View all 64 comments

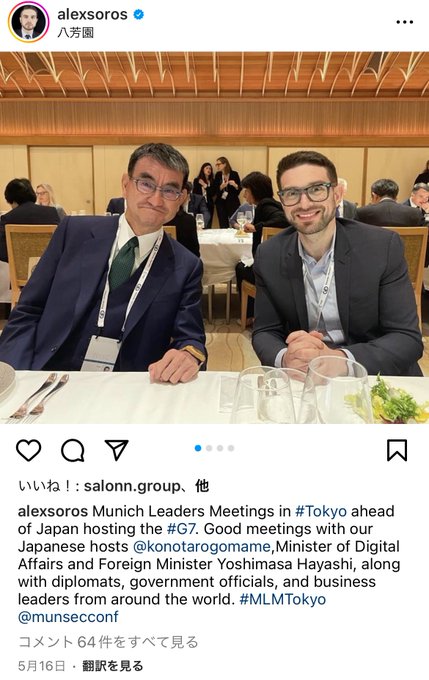coord(108,642)
